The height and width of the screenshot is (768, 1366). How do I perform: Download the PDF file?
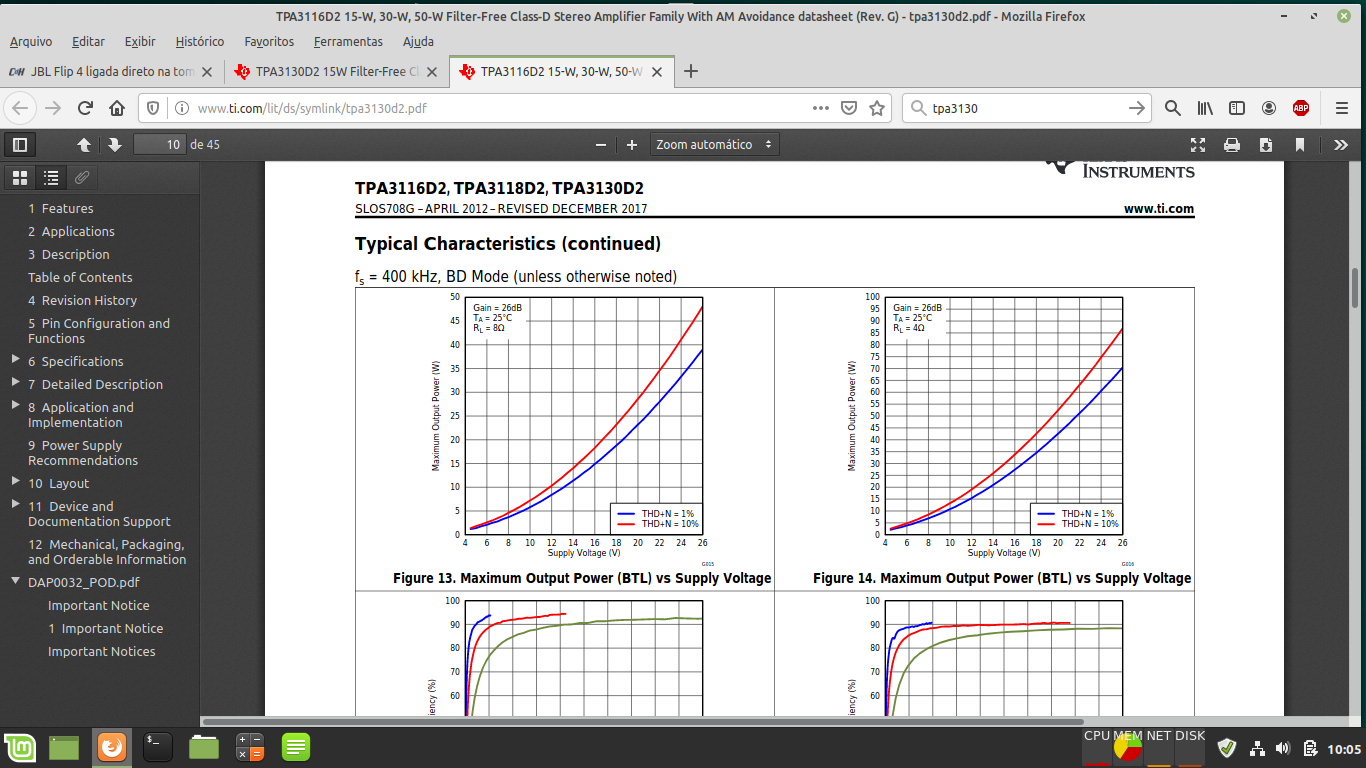pos(1266,145)
